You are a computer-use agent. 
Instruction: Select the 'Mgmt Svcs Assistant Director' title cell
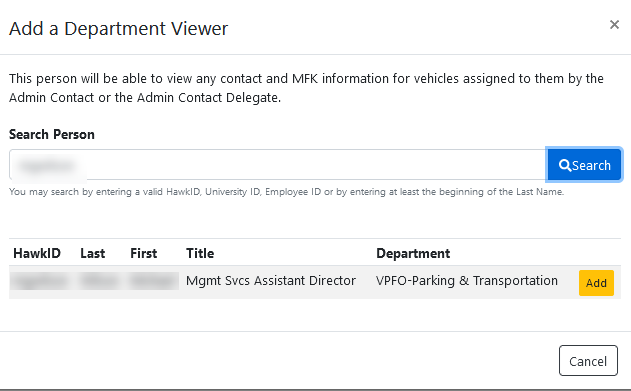[x=271, y=280]
